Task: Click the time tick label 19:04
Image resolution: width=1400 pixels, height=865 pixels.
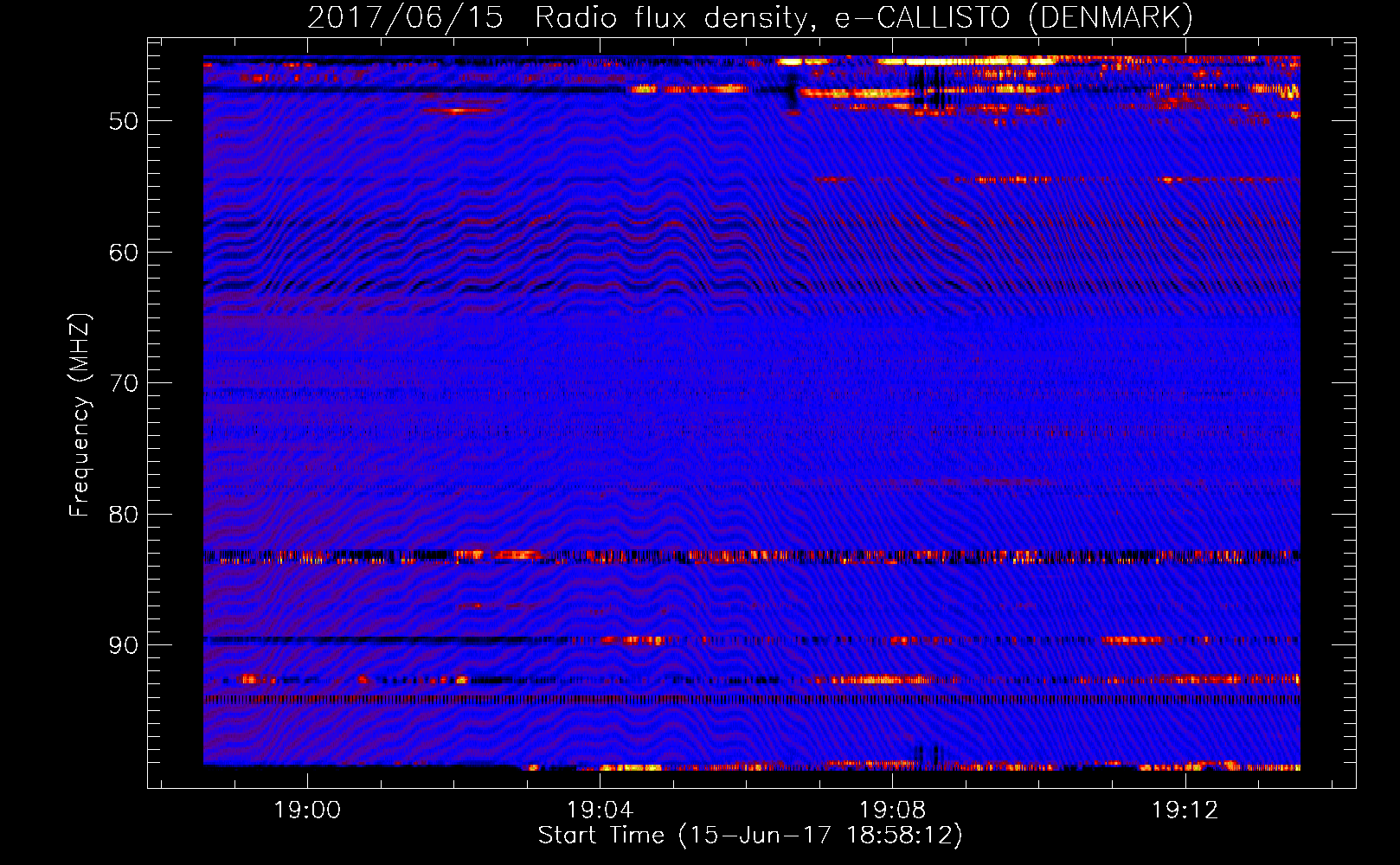Action: 600,810
